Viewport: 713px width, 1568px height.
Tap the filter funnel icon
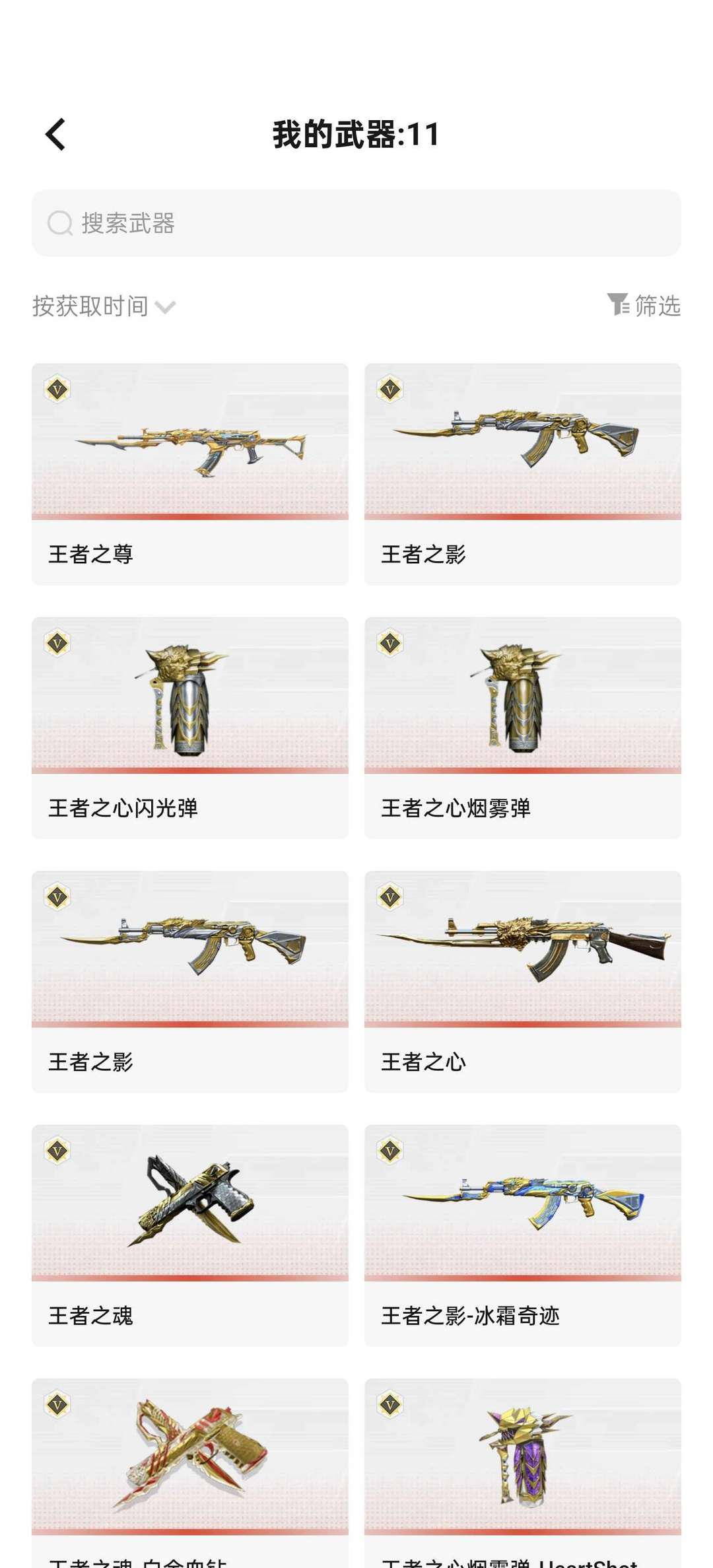point(618,305)
